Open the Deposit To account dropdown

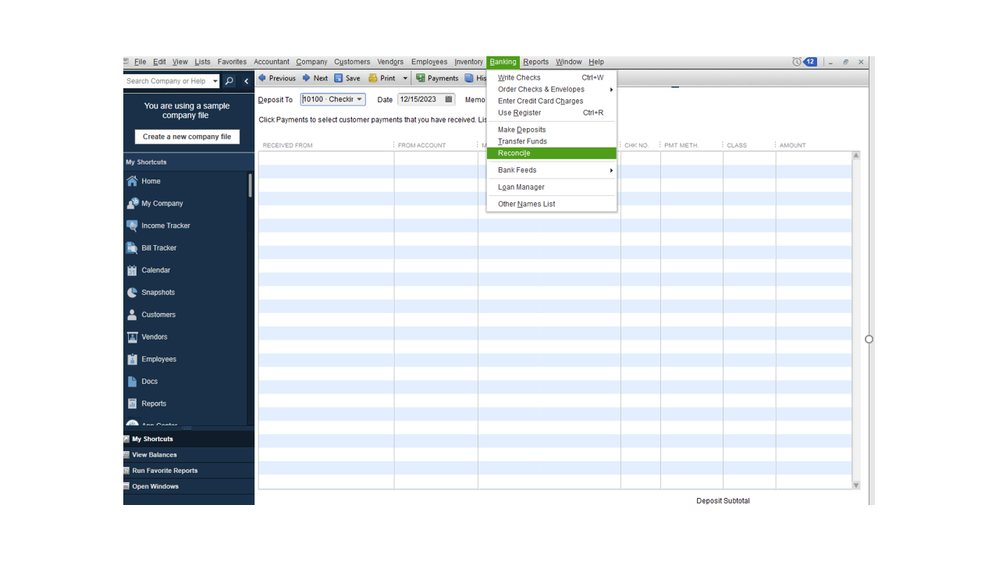click(359, 99)
